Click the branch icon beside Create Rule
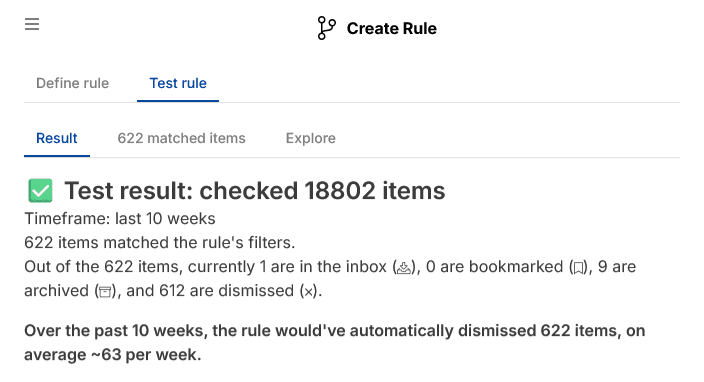Image resolution: width=704 pixels, height=382 pixels. (326, 28)
